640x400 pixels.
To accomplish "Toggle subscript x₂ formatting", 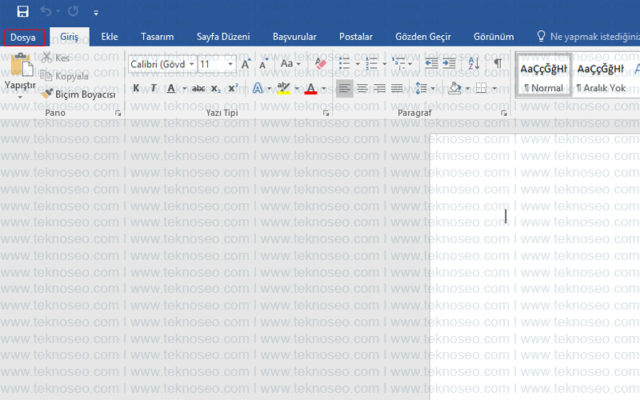I will click(216, 89).
